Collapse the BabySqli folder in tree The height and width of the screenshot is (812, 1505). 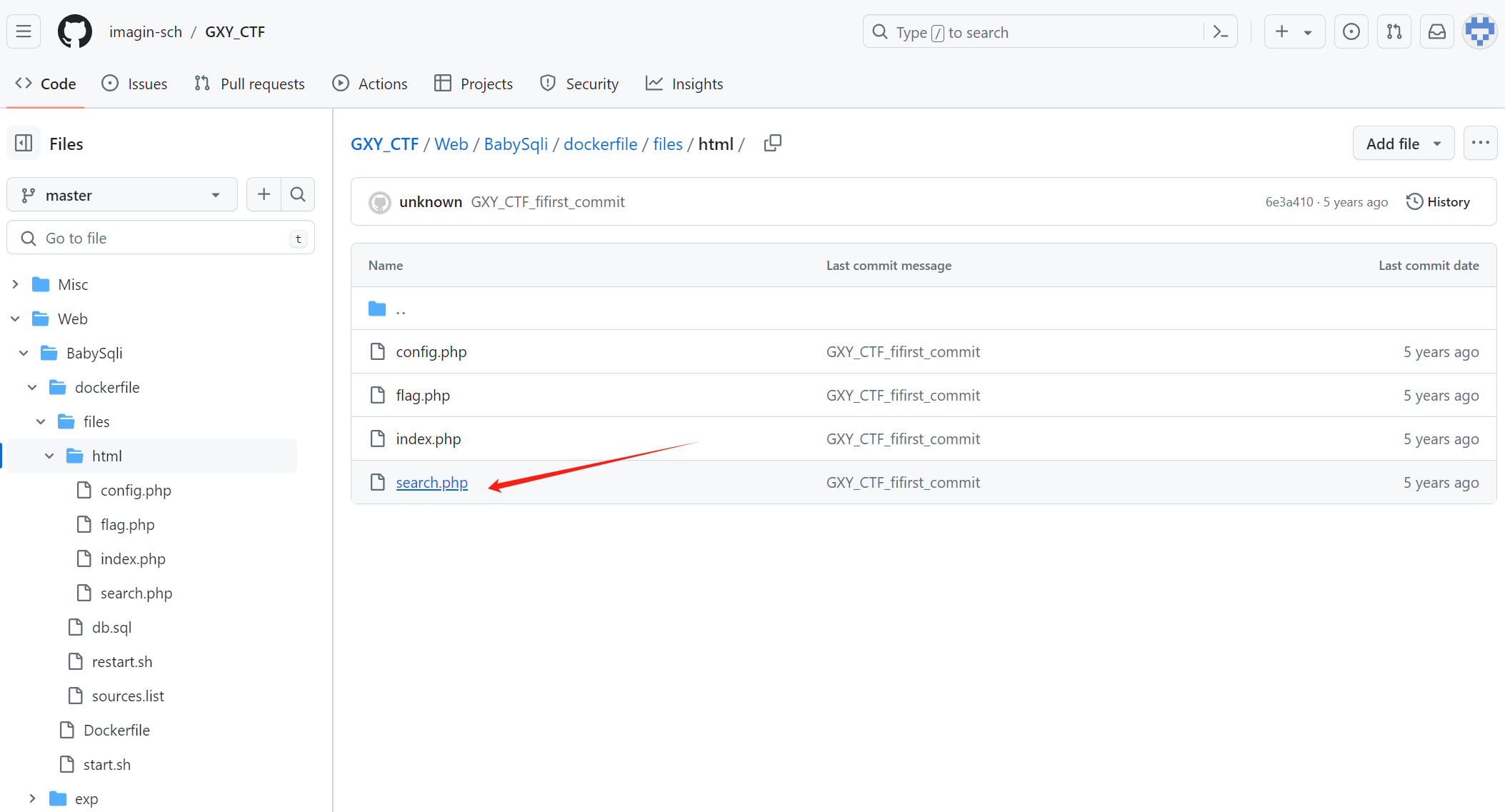click(24, 353)
